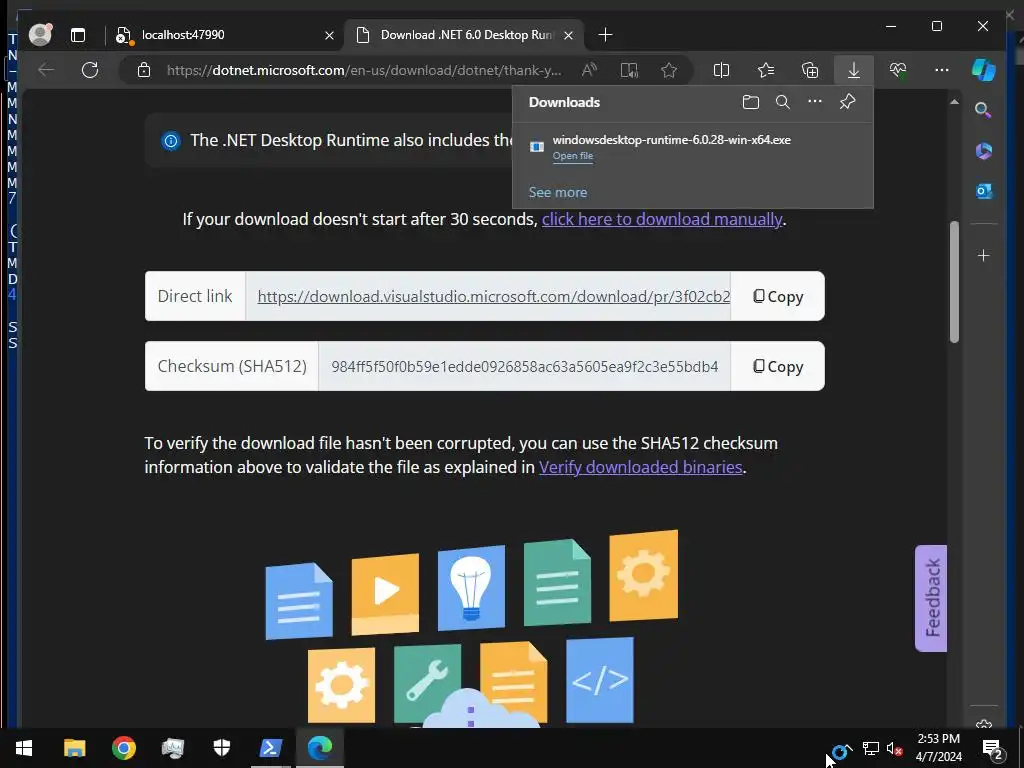Viewport: 1024px width, 768px height.
Task: Open Browser essentials heart icon
Action: click(898, 70)
